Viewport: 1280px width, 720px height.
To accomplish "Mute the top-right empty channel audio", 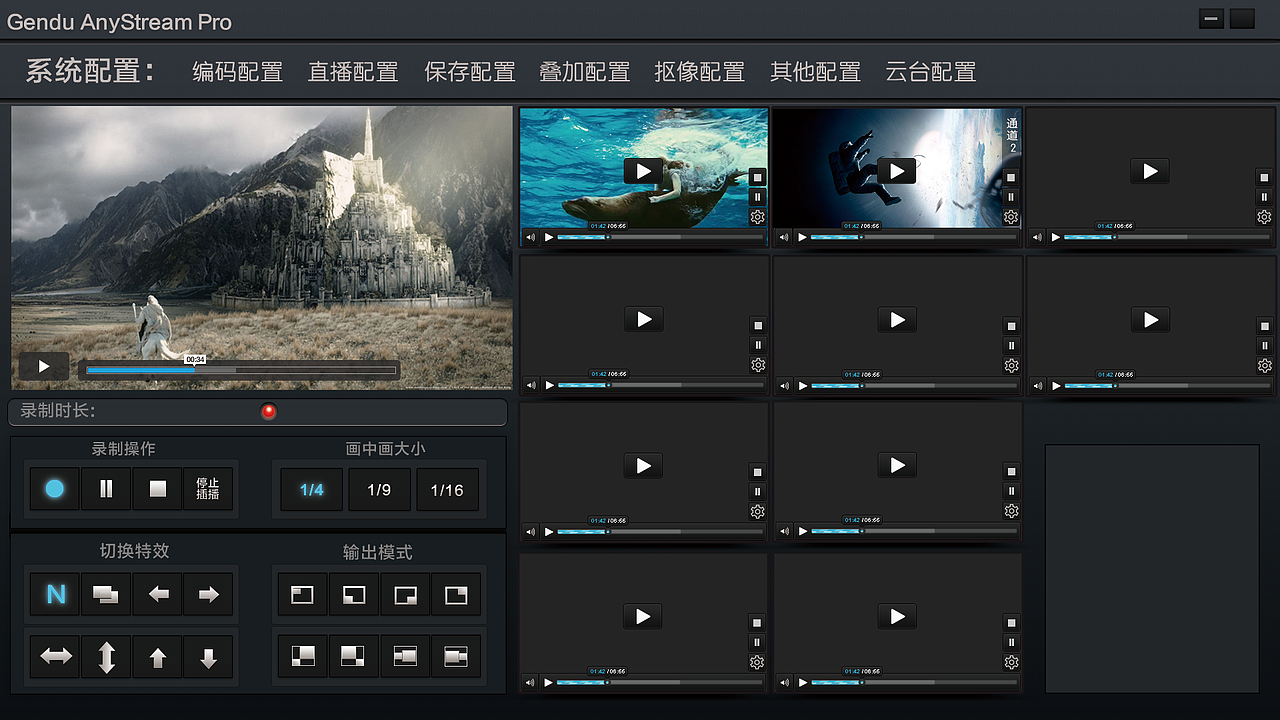I will click(1037, 238).
